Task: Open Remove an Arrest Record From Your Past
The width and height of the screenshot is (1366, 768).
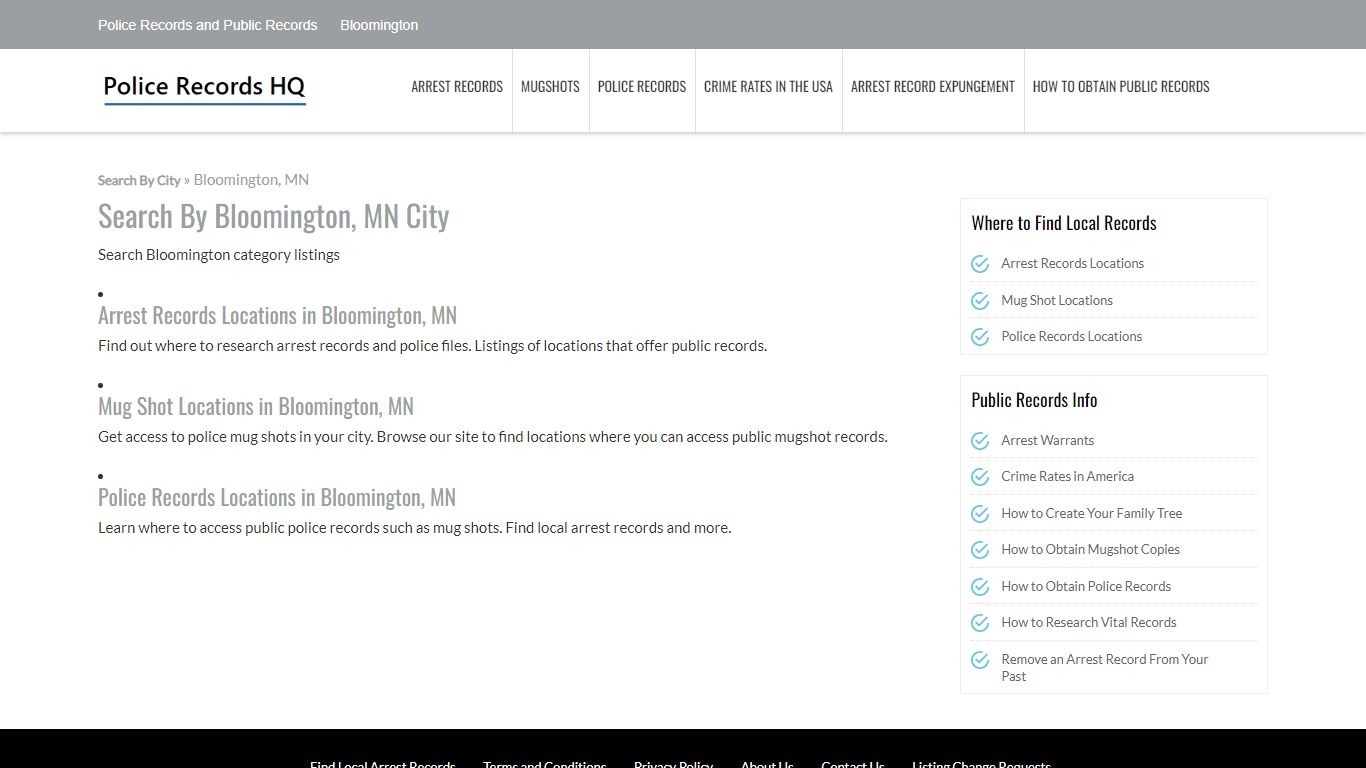Action: tap(1104, 668)
